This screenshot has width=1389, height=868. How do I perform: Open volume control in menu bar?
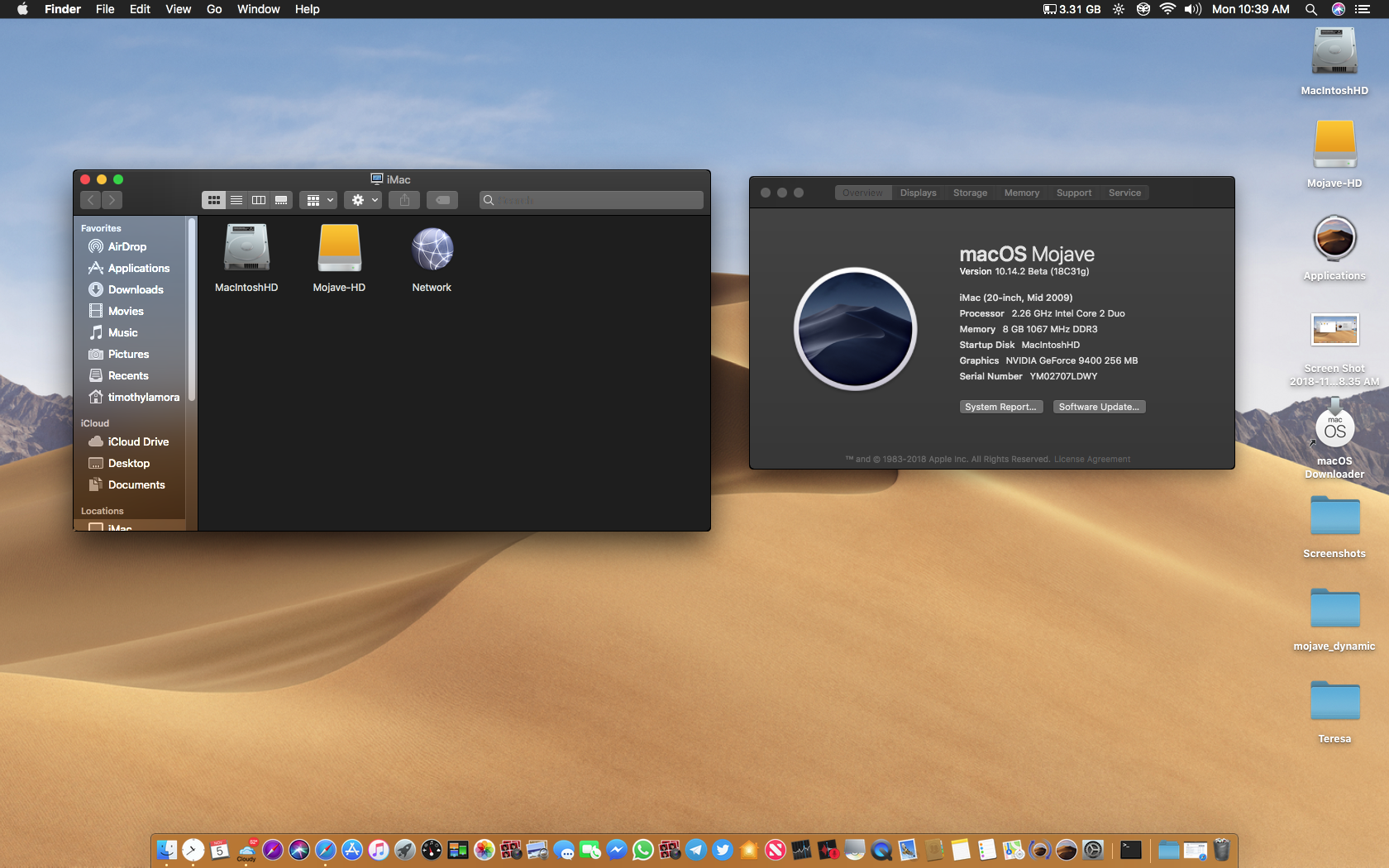[1192, 9]
